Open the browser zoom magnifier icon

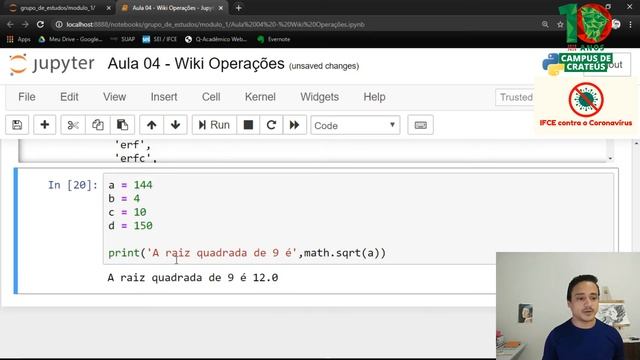[545, 24]
